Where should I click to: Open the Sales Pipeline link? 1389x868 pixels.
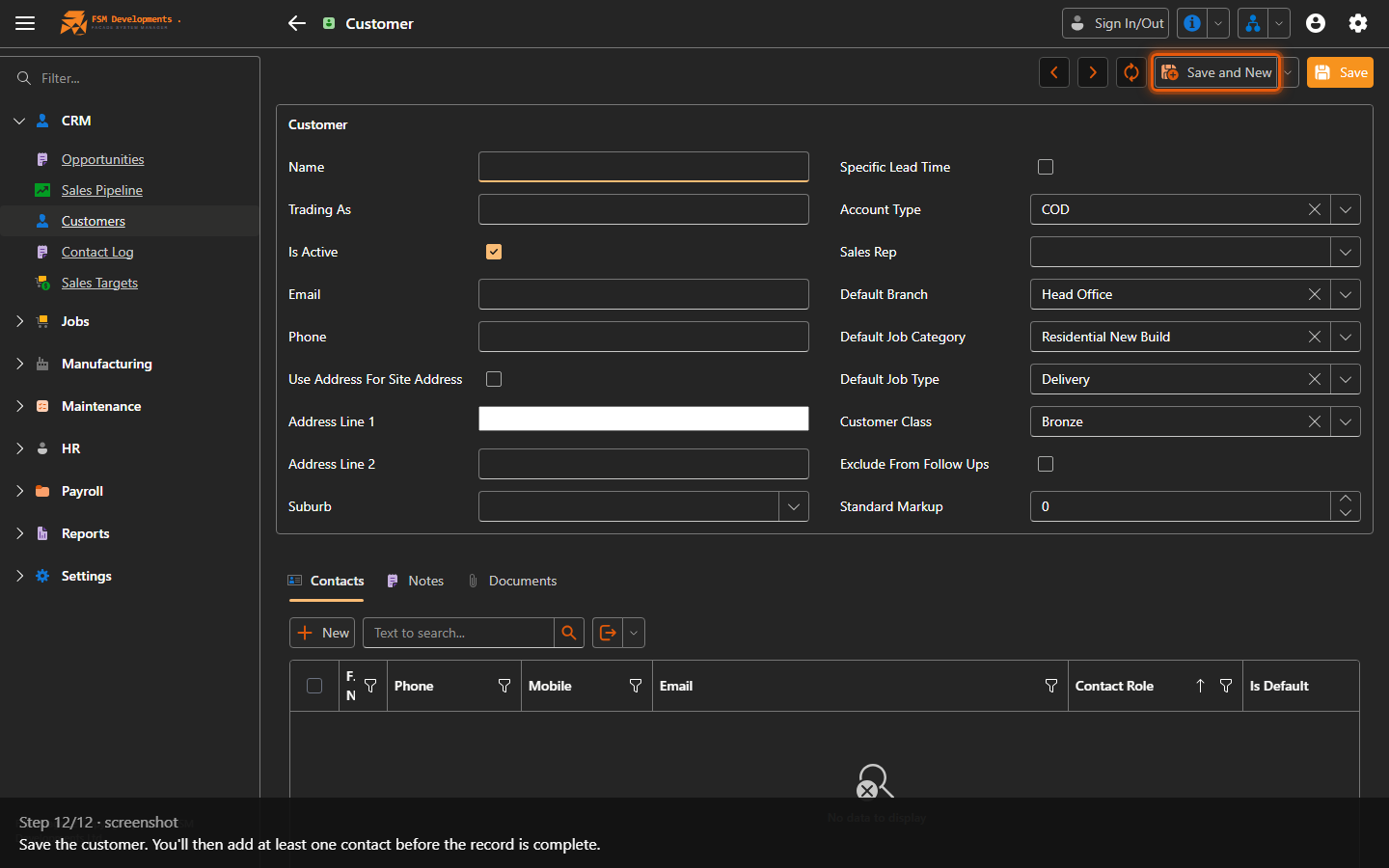coord(102,190)
